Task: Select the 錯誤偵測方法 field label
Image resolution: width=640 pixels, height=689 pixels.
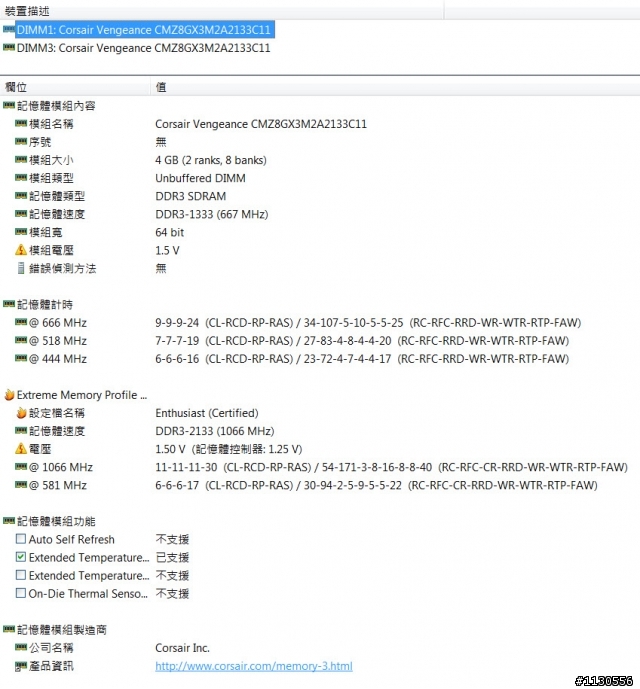Action: 62,268
